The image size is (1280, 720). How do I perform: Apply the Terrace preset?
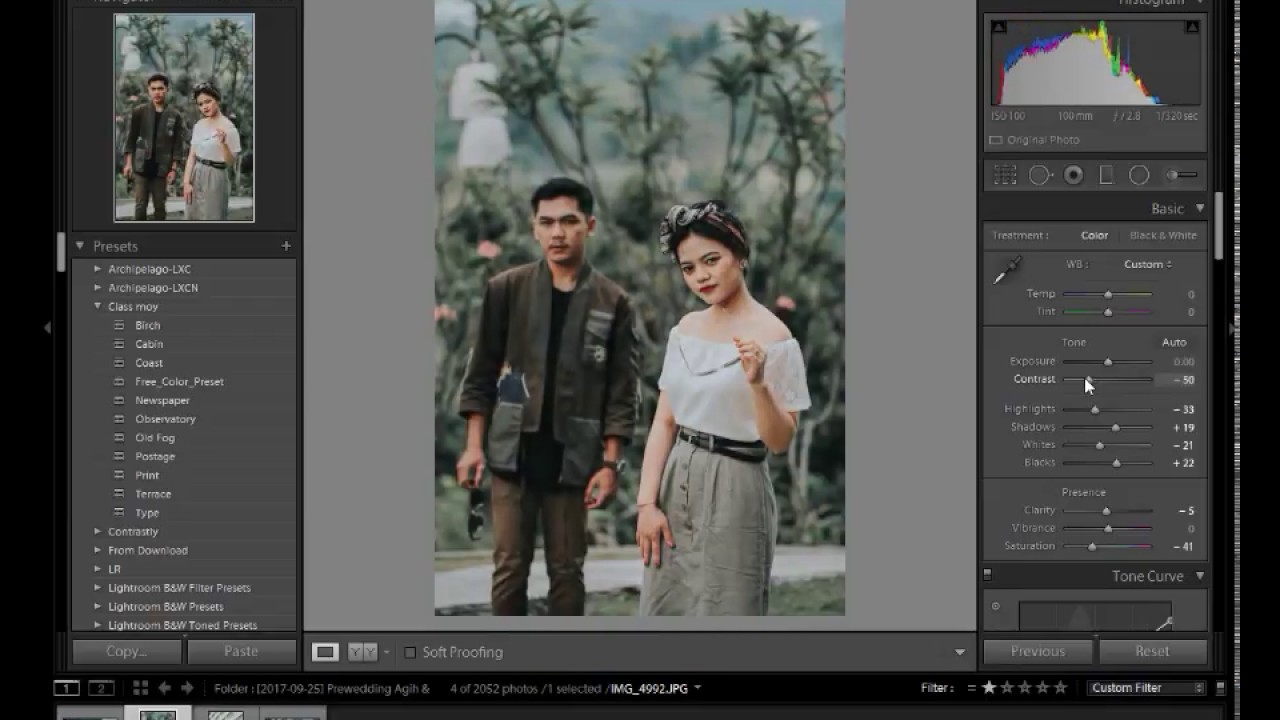[x=153, y=494]
